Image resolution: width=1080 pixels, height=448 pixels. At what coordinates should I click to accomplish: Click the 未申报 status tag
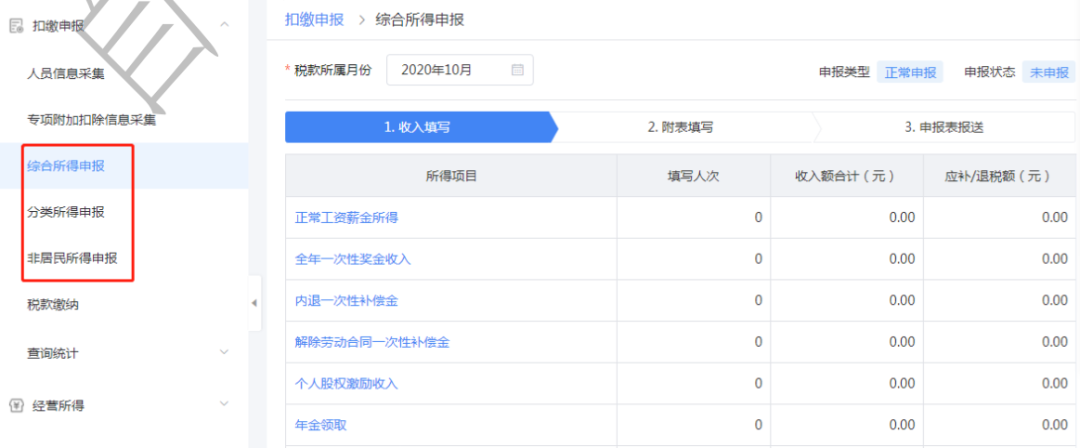(1049, 72)
